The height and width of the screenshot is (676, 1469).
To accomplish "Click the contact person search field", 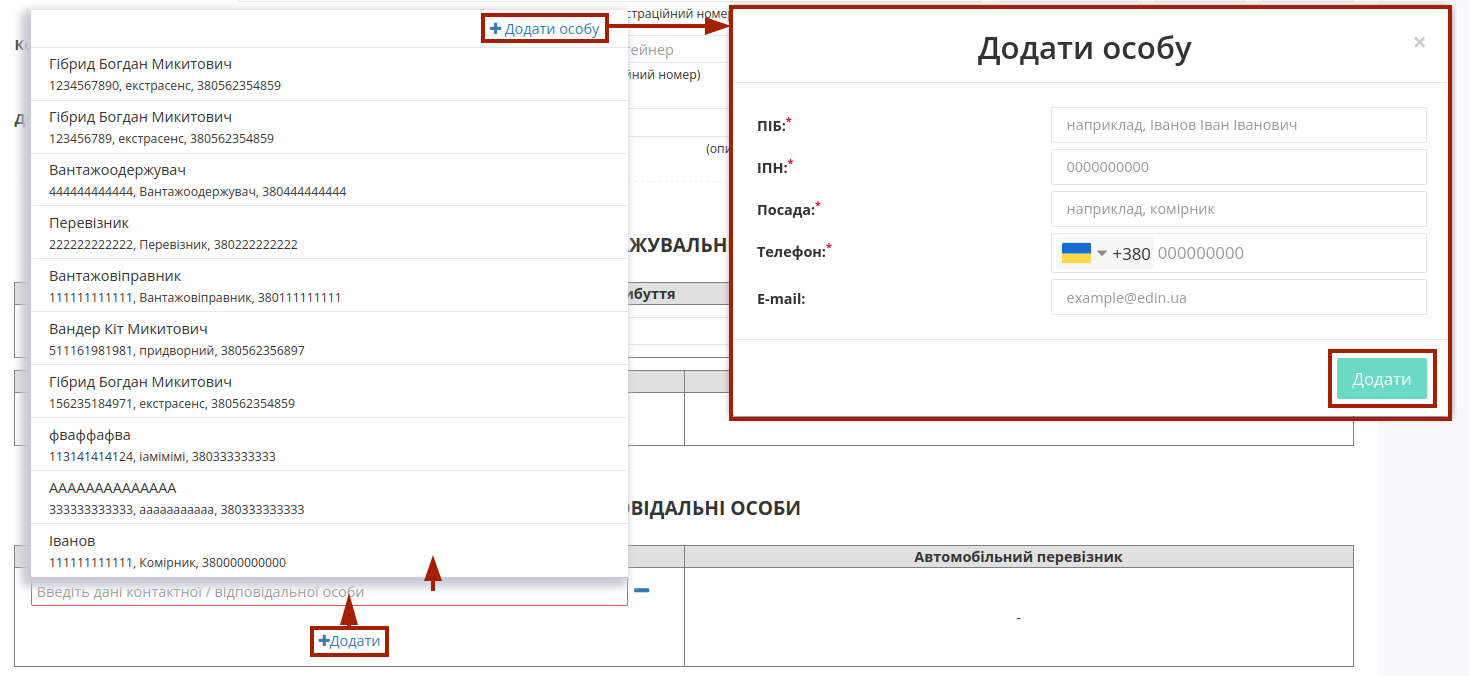I will coord(329,592).
